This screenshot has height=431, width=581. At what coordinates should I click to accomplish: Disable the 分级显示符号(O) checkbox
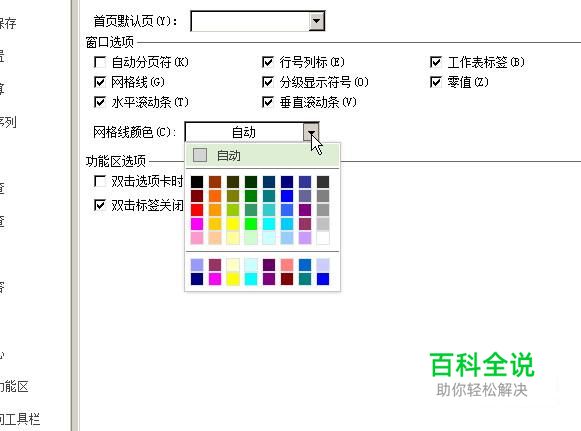(x=268, y=82)
